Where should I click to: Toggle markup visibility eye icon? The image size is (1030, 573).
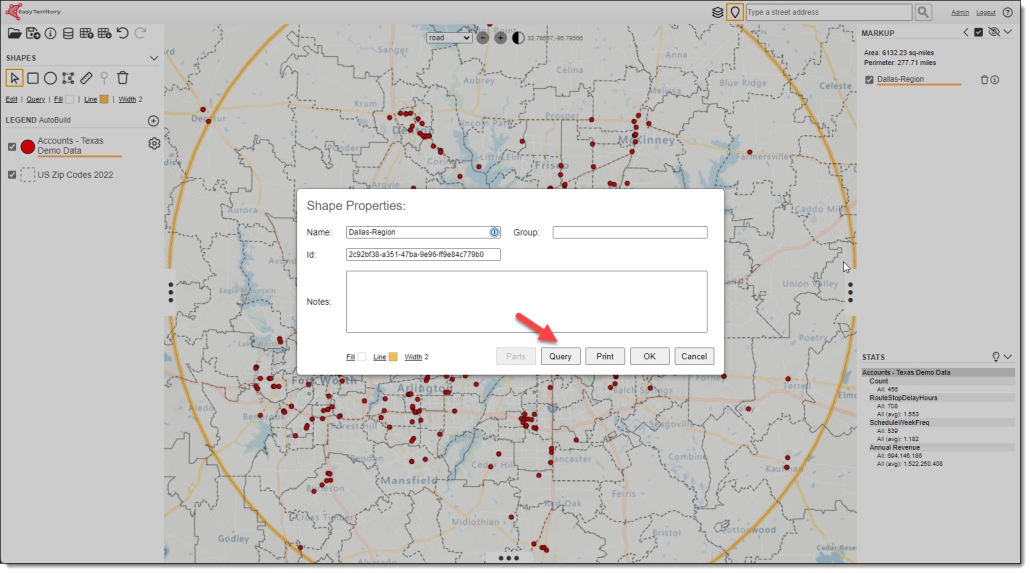click(994, 32)
